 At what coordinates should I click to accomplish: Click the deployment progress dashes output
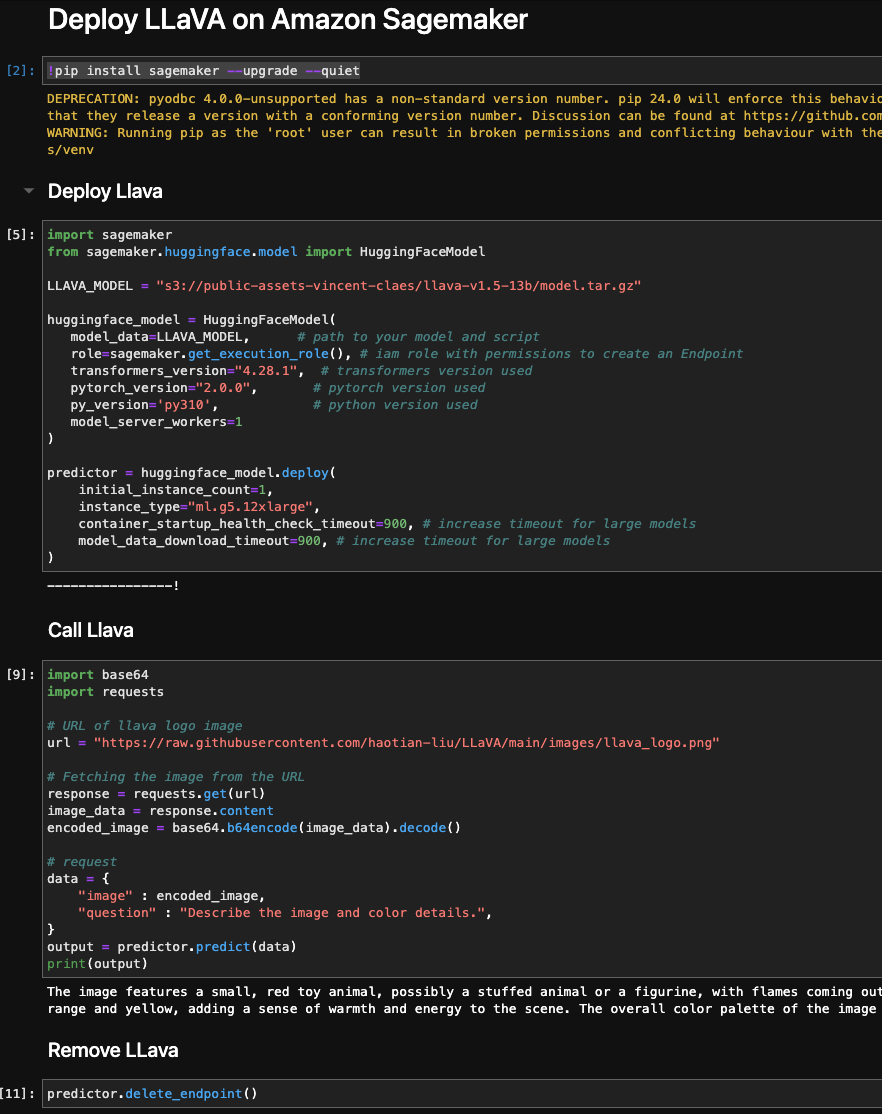(x=113, y=585)
